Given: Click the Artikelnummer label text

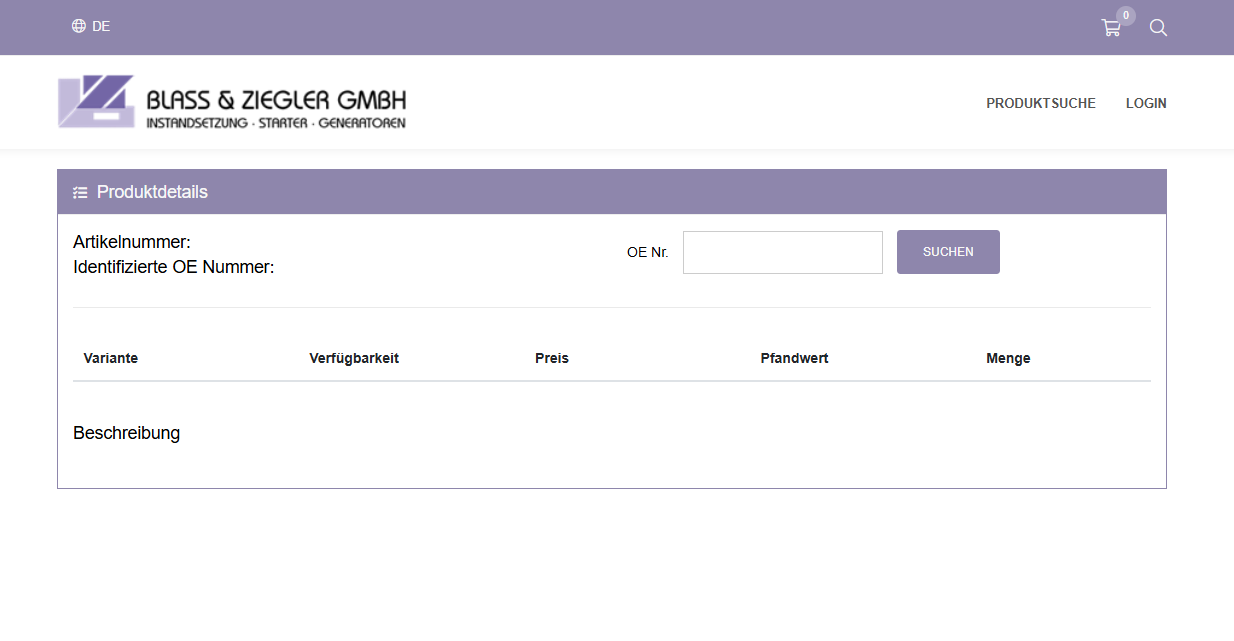Looking at the screenshot, I should (132, 242).
